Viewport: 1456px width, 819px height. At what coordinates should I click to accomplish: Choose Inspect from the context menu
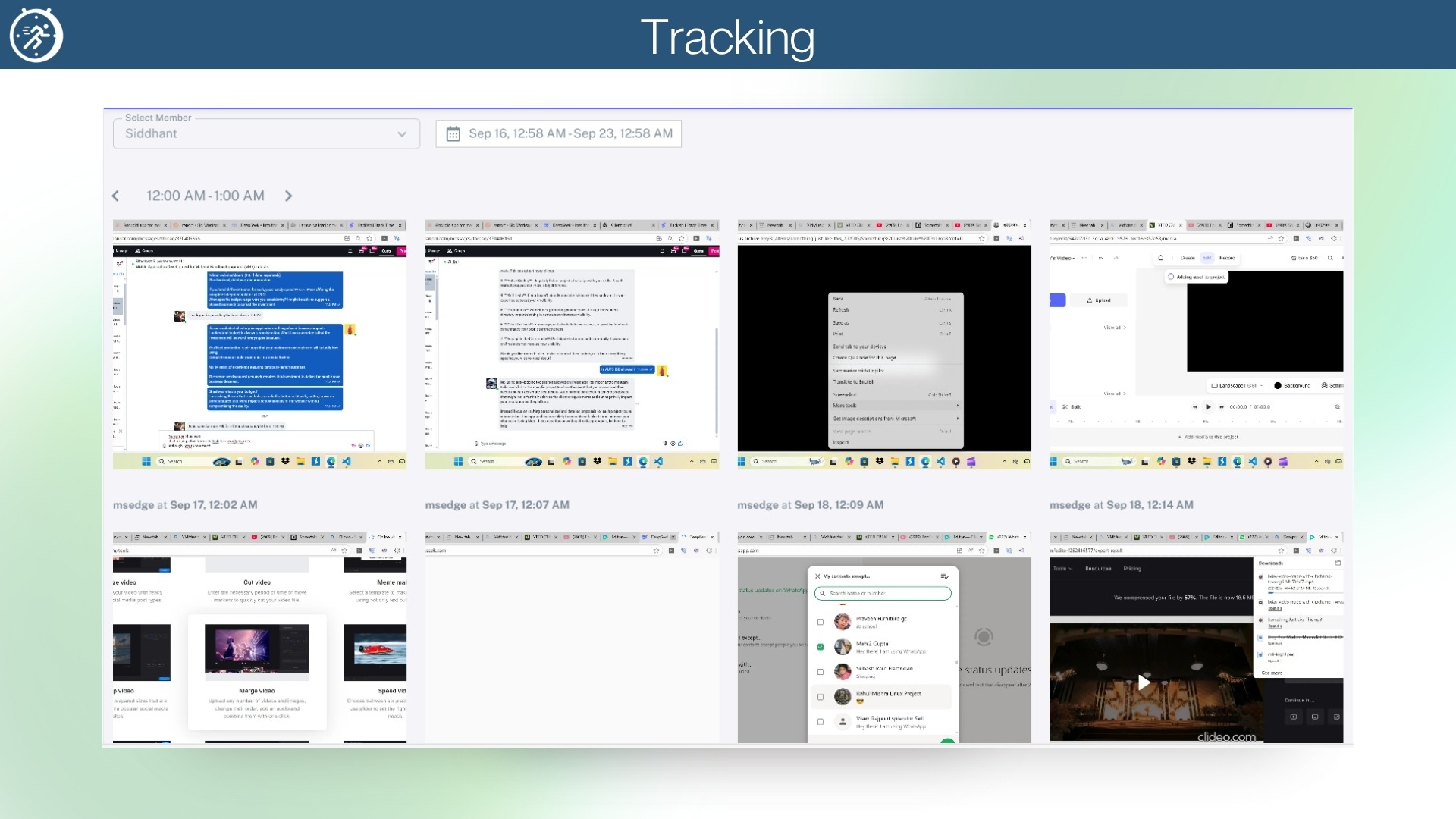[x=840, y=442]
